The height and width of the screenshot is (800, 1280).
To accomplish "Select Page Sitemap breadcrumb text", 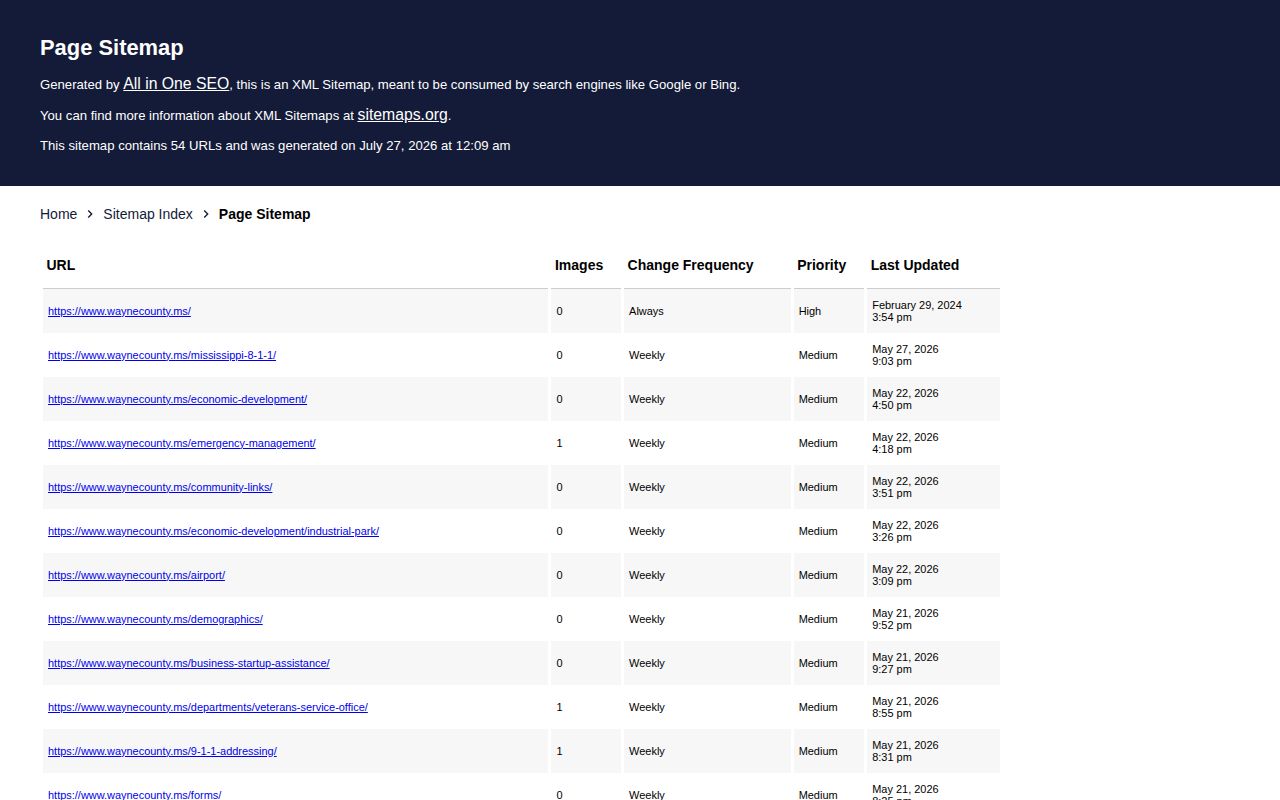I will (x=265, y=214).
